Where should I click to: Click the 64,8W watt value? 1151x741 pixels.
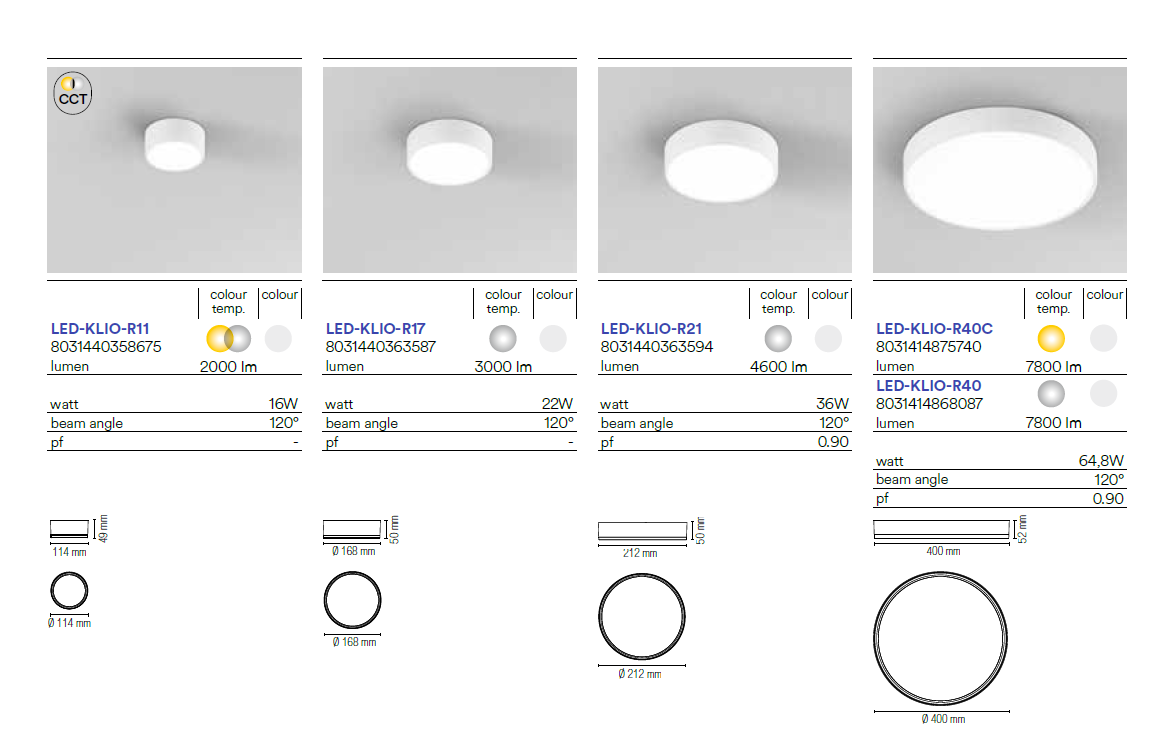[1101, 460]
